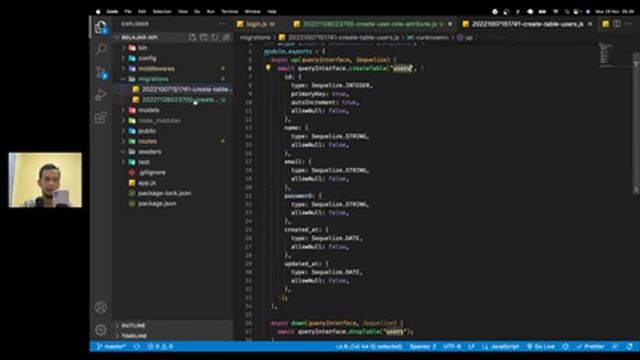Image resolution: width=640 pixels, height=360 pixels.
Task: Expand the test folder
Action: coord(173,162)
